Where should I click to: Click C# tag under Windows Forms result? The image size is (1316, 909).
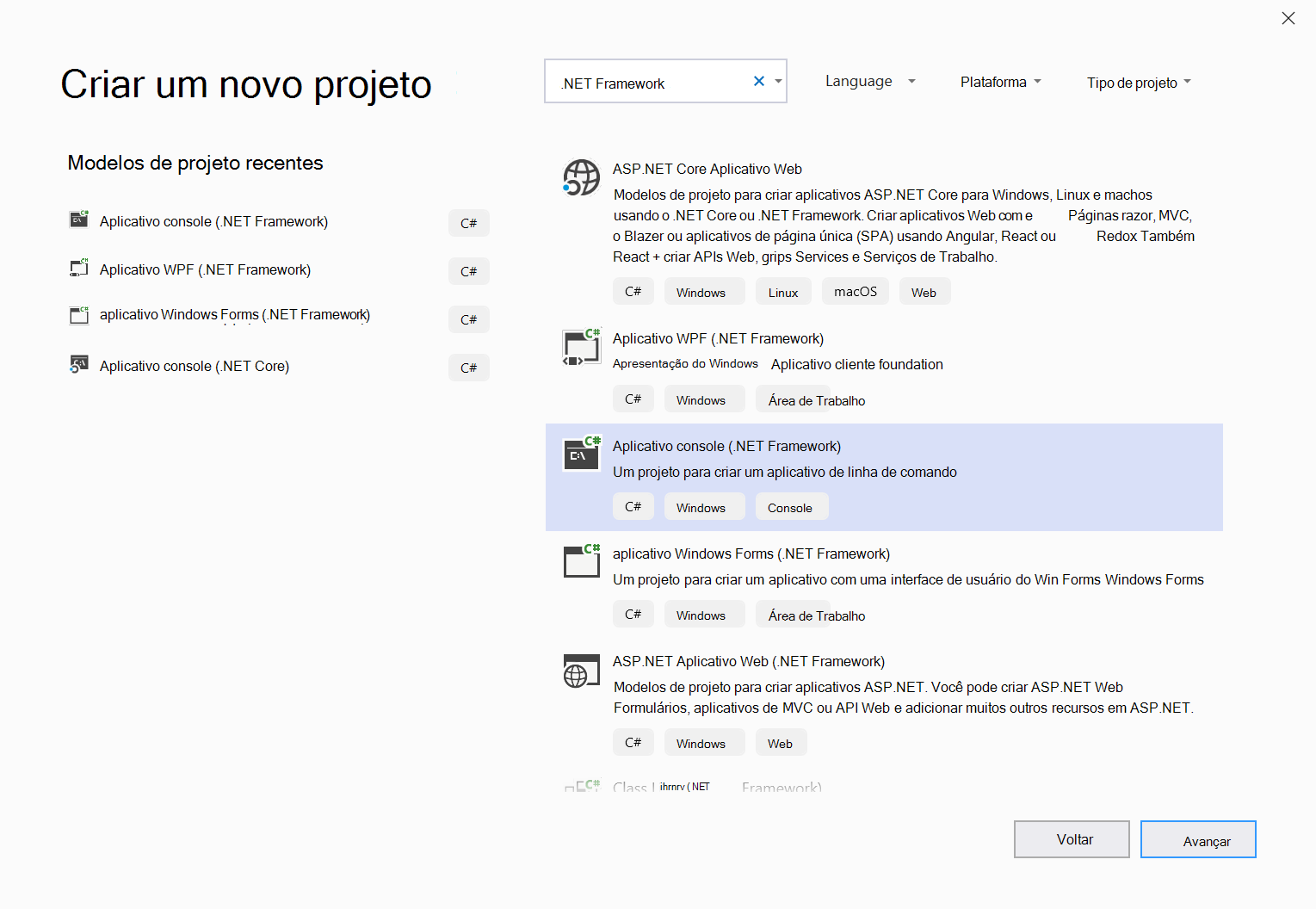pos(633,615)
